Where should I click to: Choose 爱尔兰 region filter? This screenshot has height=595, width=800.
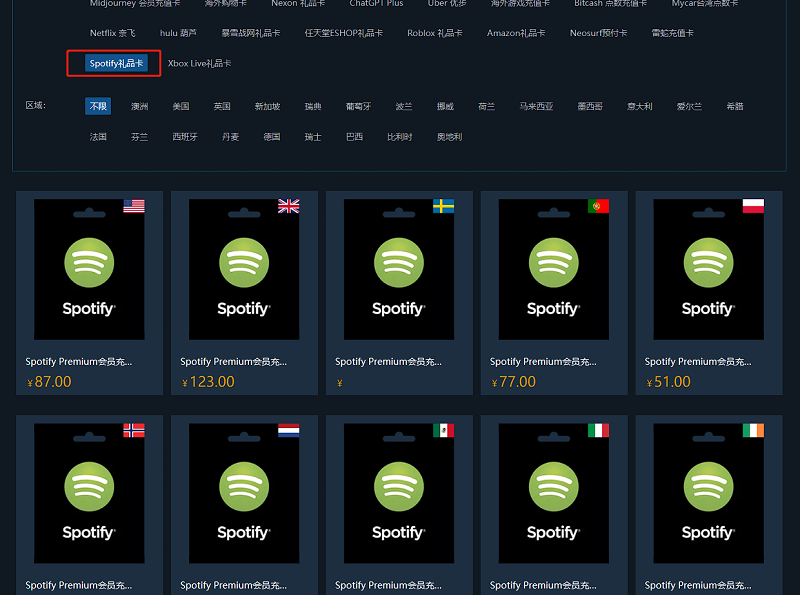tap(689, 106)
